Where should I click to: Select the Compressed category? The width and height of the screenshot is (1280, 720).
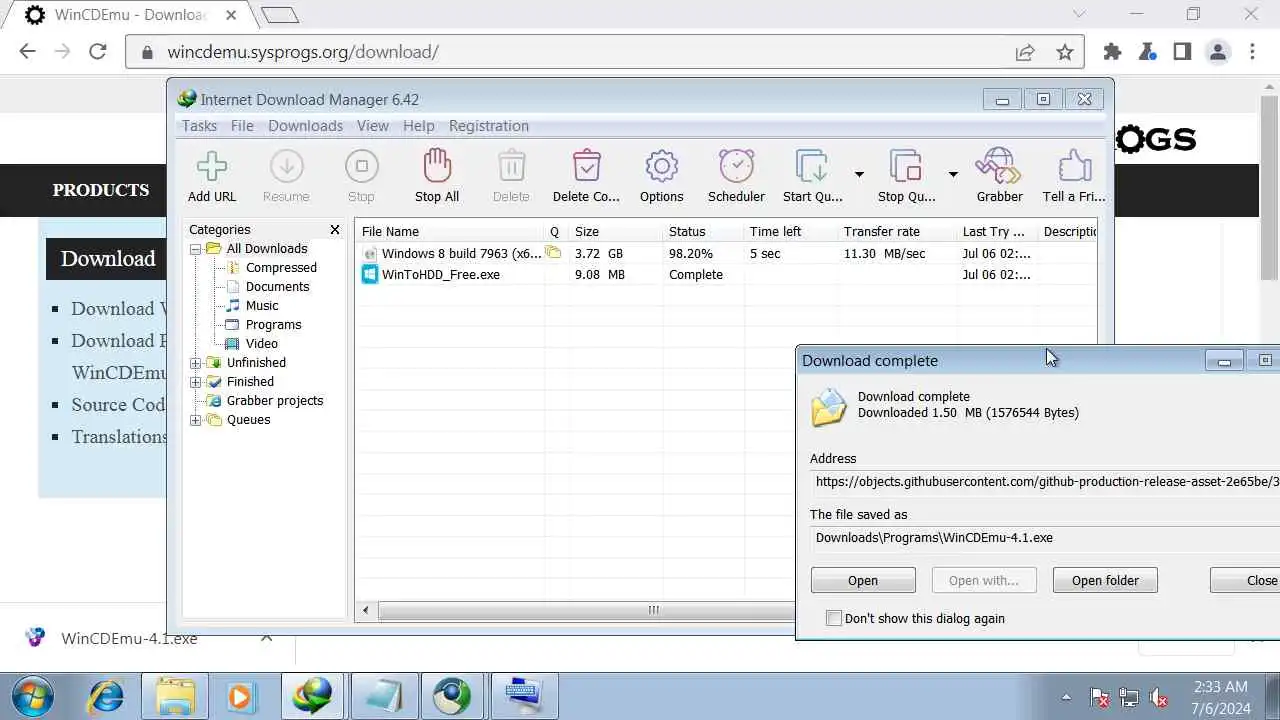pyautogui.click(x=281, y=268)
